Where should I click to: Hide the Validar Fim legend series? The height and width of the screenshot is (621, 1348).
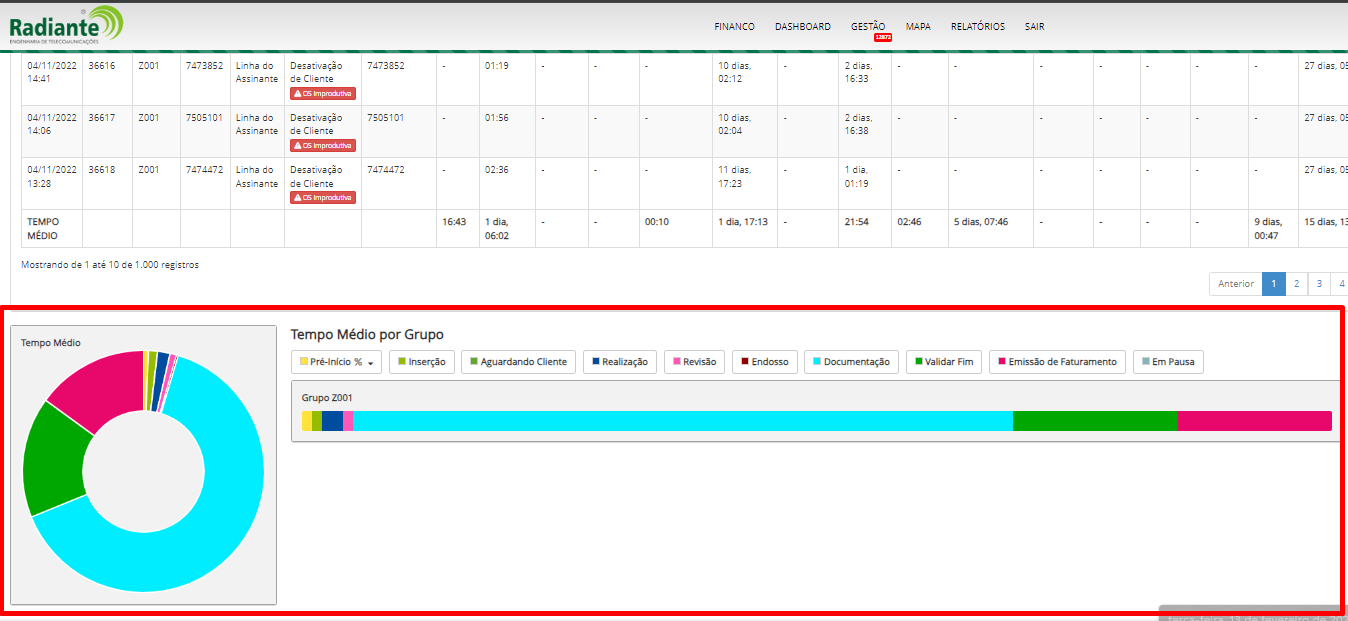coord(944,362)
